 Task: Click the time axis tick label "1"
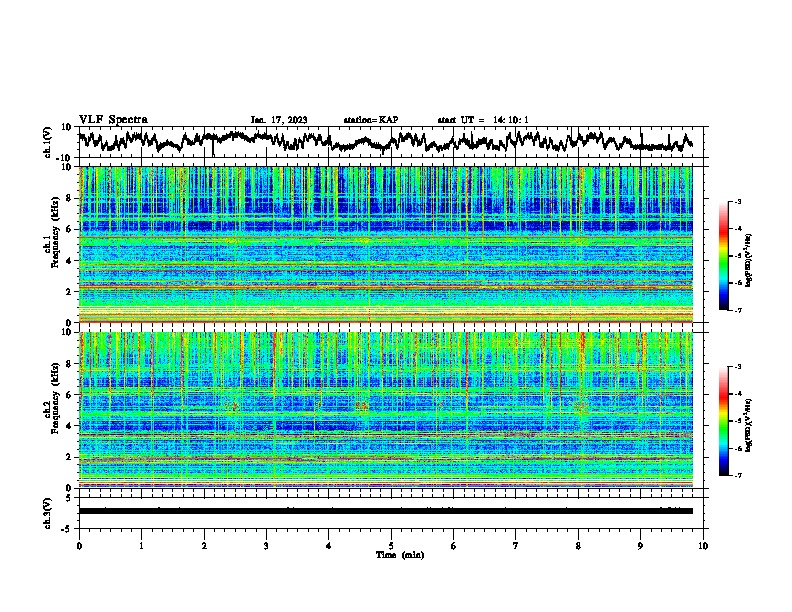pyautogui.click(x=141, y=546)
